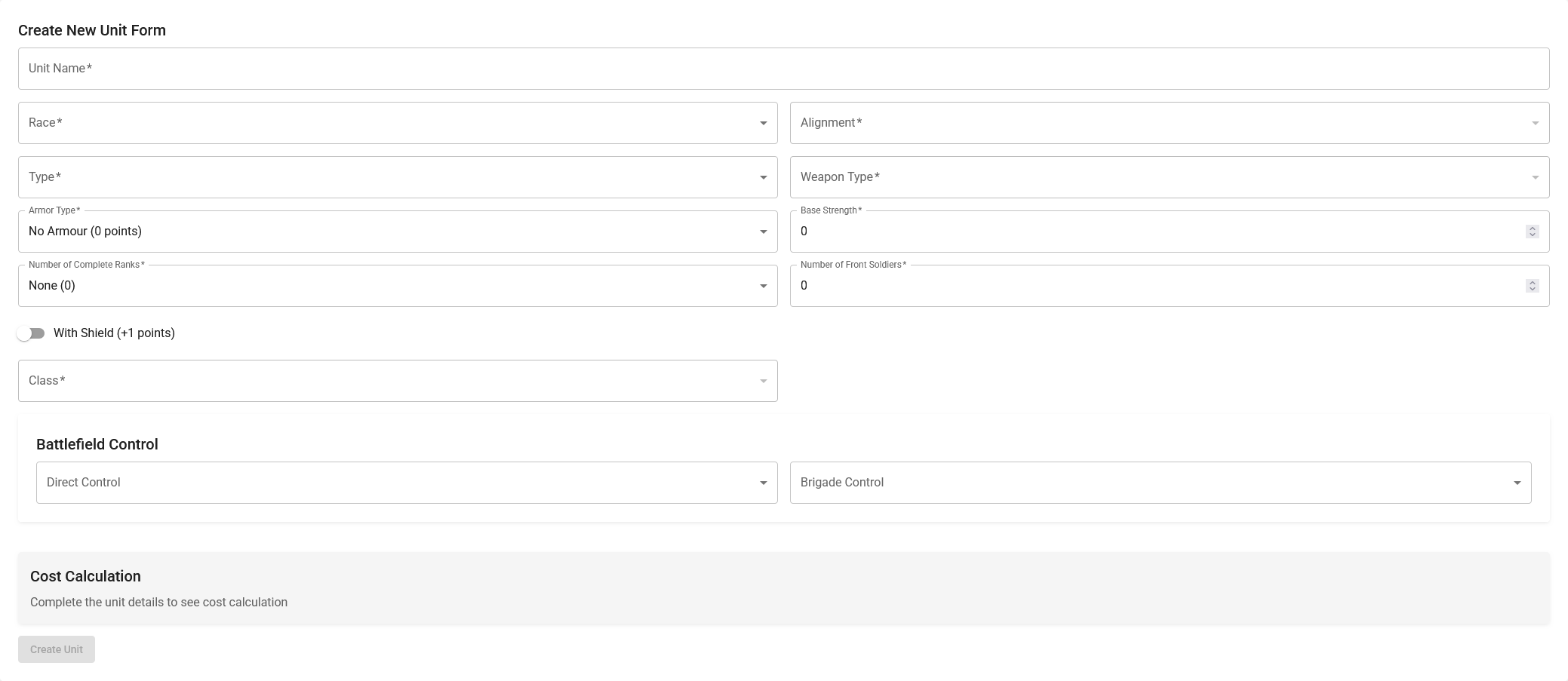Open the Alignment selection field
Screen dimensions: 1568x681
tap(1162, 123)
